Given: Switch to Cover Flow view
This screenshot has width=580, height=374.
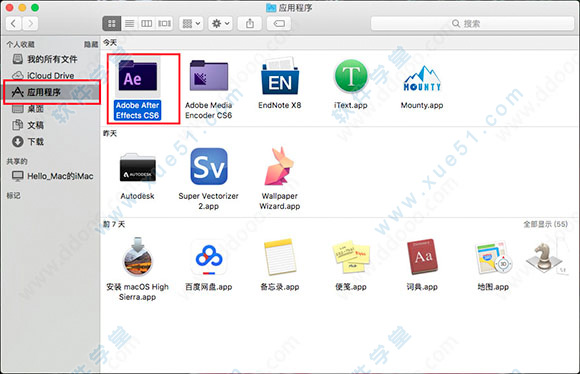Looking at the screenshot, I should pos(164,24).
